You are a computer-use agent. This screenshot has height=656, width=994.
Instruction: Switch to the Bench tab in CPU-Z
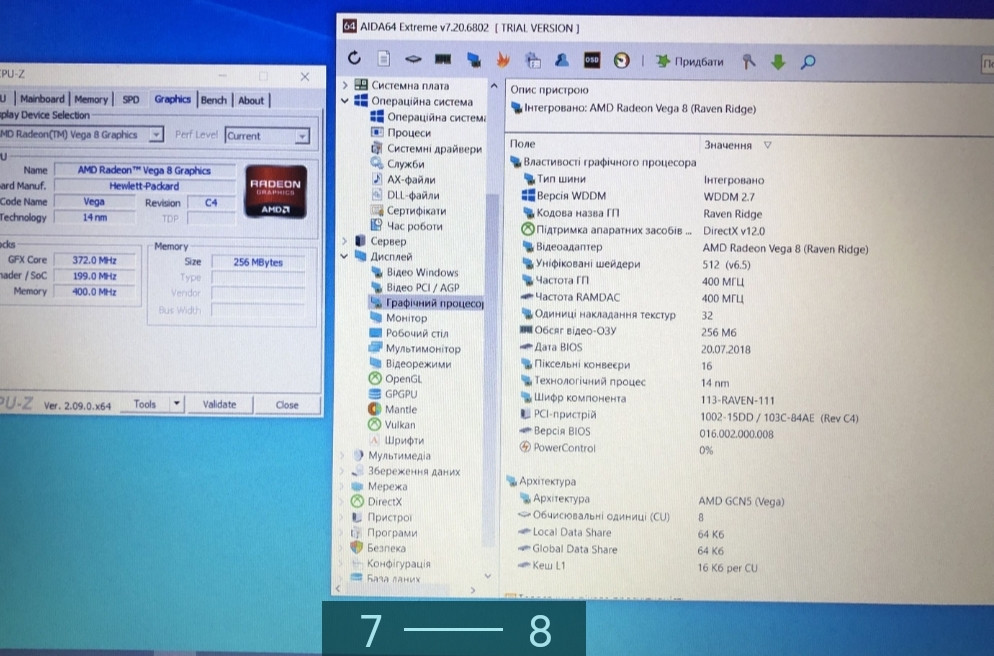(213, 99)
